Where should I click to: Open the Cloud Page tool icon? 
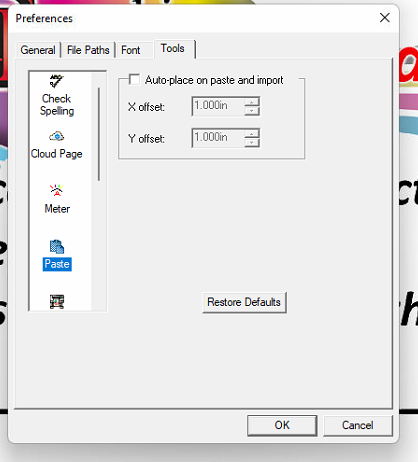point(57,136)
